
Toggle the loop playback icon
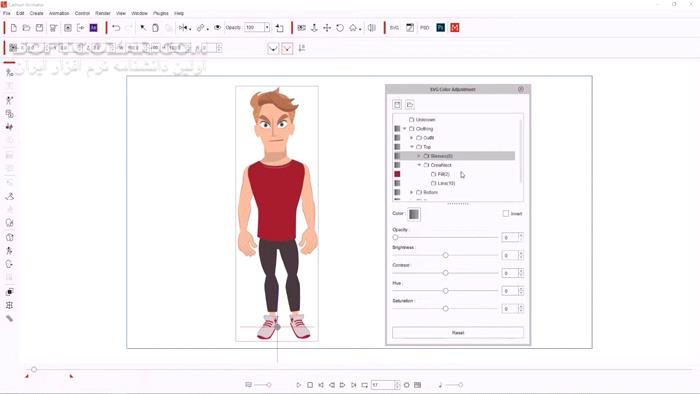coord(365,385)
